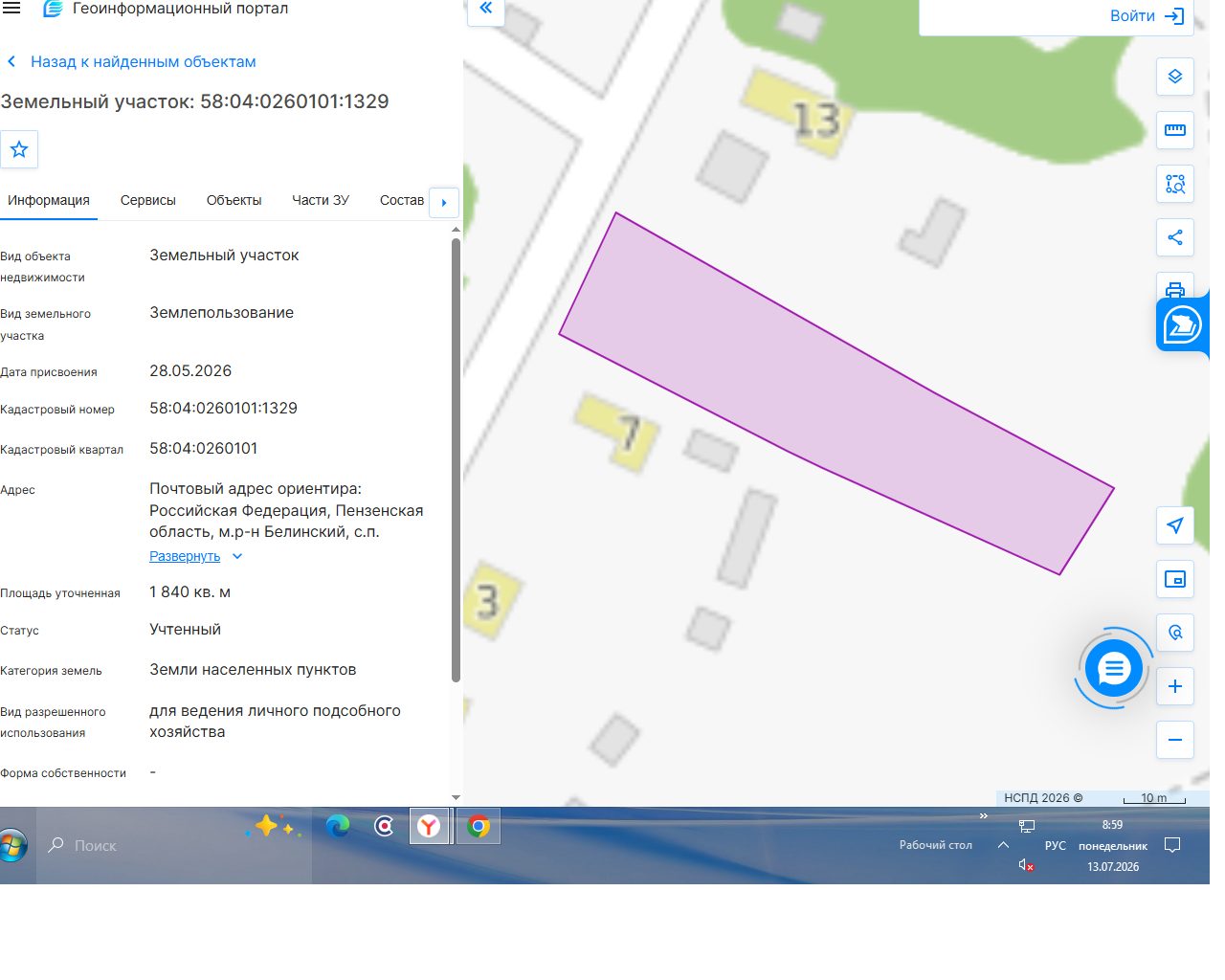
Task: Click the Учтенный status value
Action: tap(185, 630)
